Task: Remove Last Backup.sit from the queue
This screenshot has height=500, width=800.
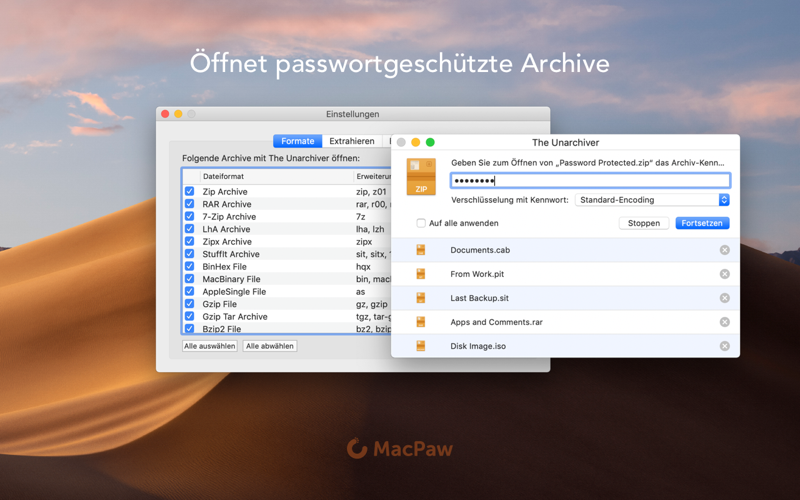Action: click(724, 298)
